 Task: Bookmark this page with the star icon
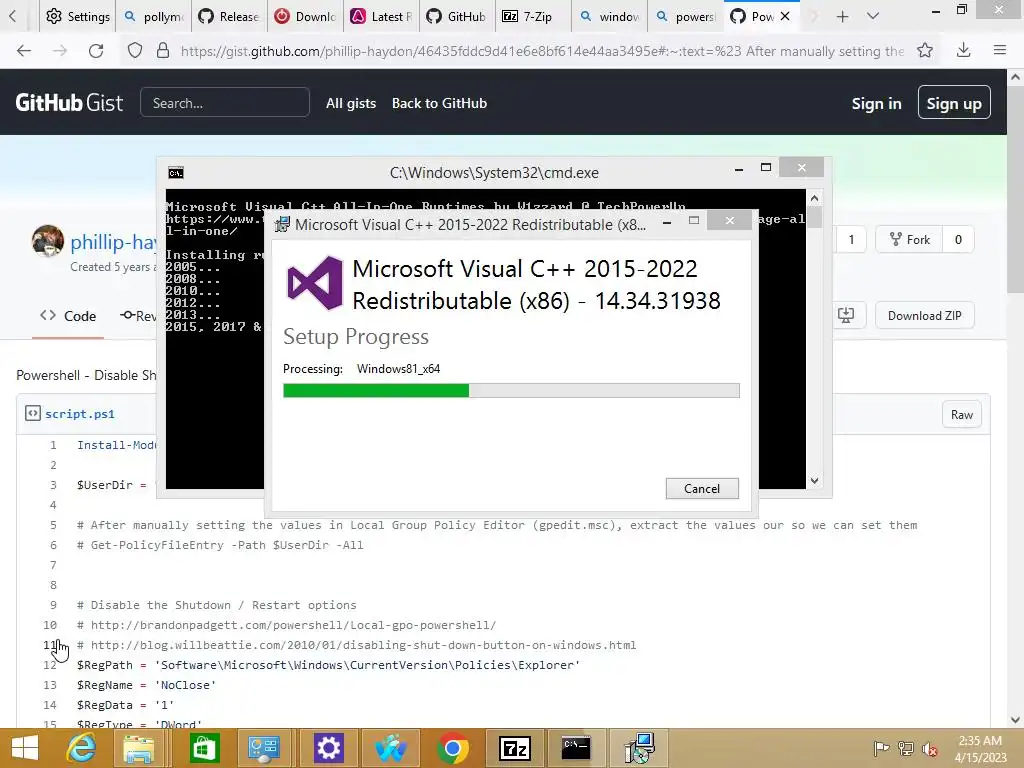click(x=925, y=50)
